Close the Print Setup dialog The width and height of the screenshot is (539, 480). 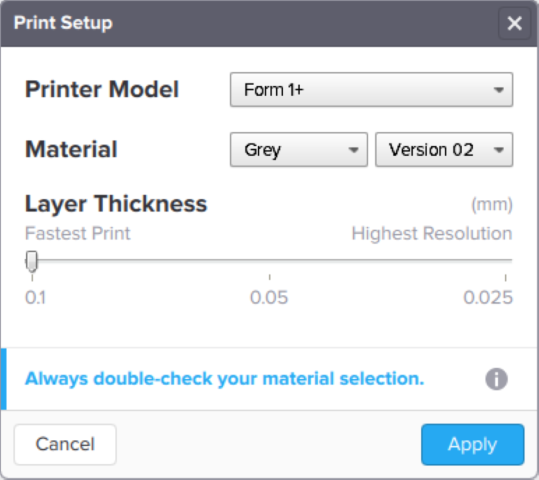coord(515,23)
